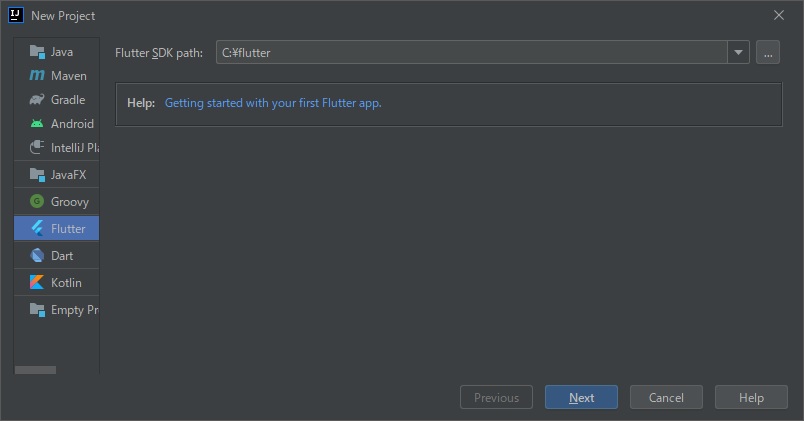Click the Empty Project folder icon
This screenshot has height=421, width=804.
click(x=37, y=309)
